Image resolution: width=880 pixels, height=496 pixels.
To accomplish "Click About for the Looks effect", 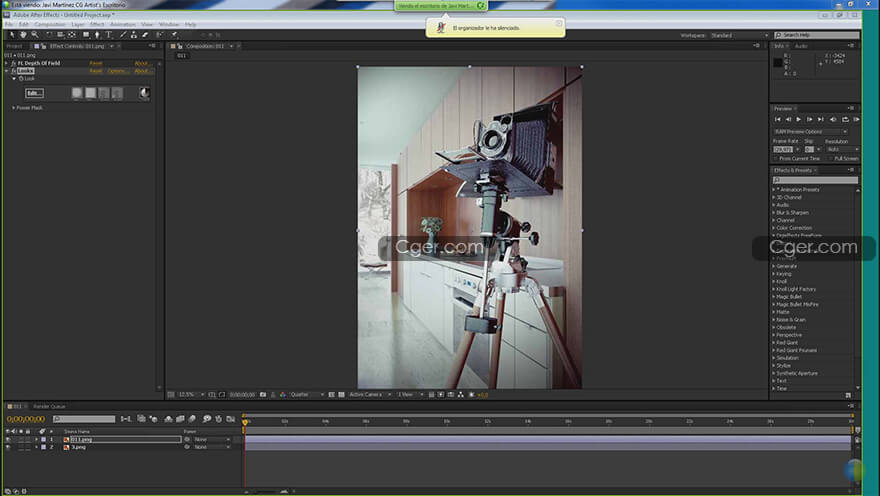I will point(141,71).
